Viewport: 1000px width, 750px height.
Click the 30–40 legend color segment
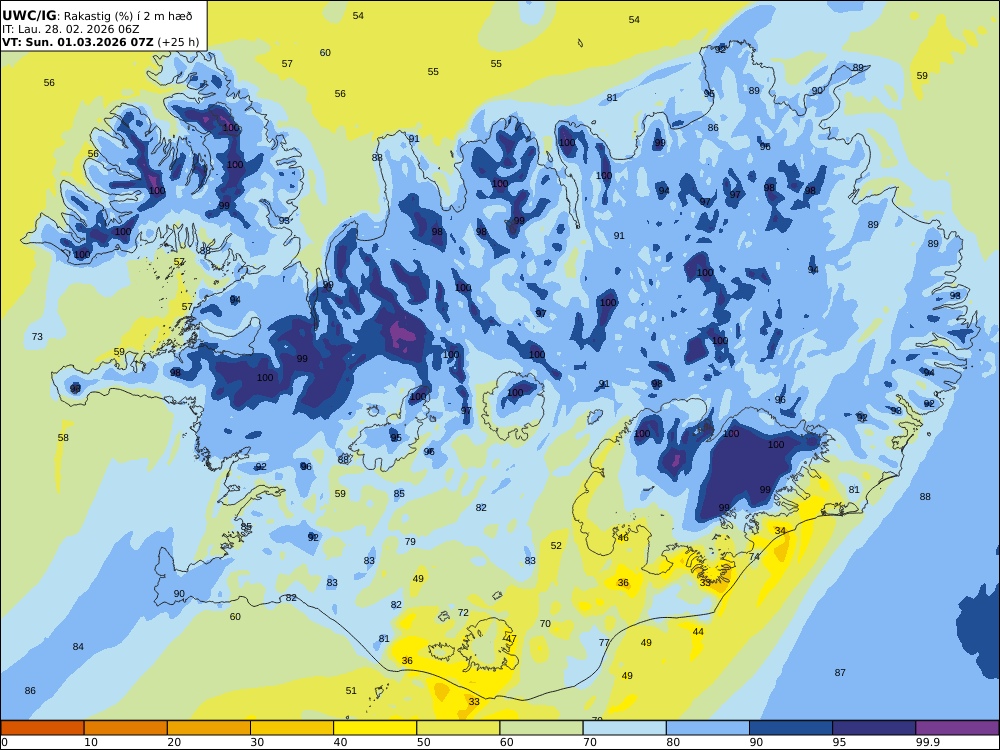[292, 728]
